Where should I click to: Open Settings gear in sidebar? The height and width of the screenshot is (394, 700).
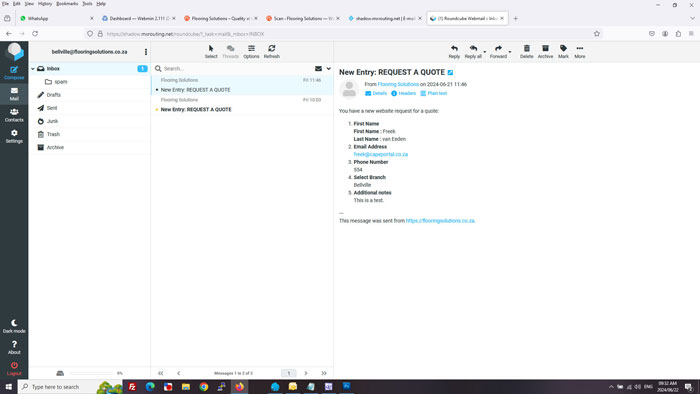click(14, 137)
